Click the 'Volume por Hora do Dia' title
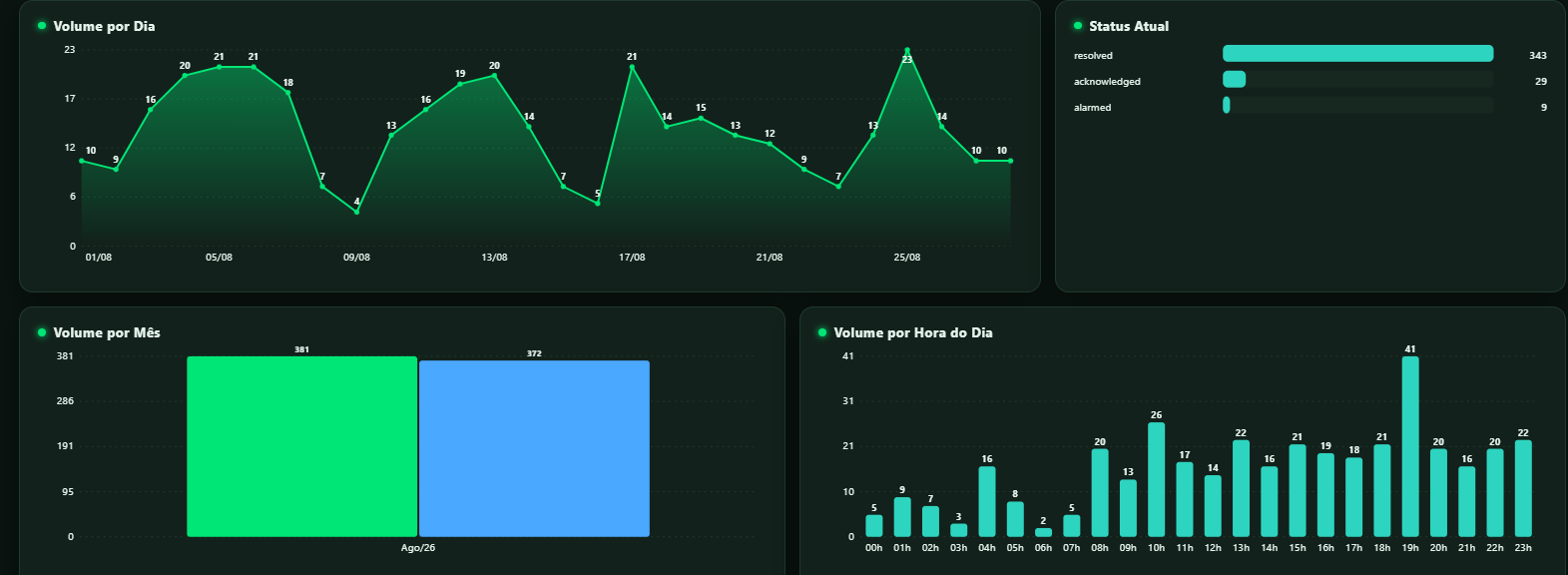Image resolution: width=1568 pixels, height=575 pixels. pos(913,332)
